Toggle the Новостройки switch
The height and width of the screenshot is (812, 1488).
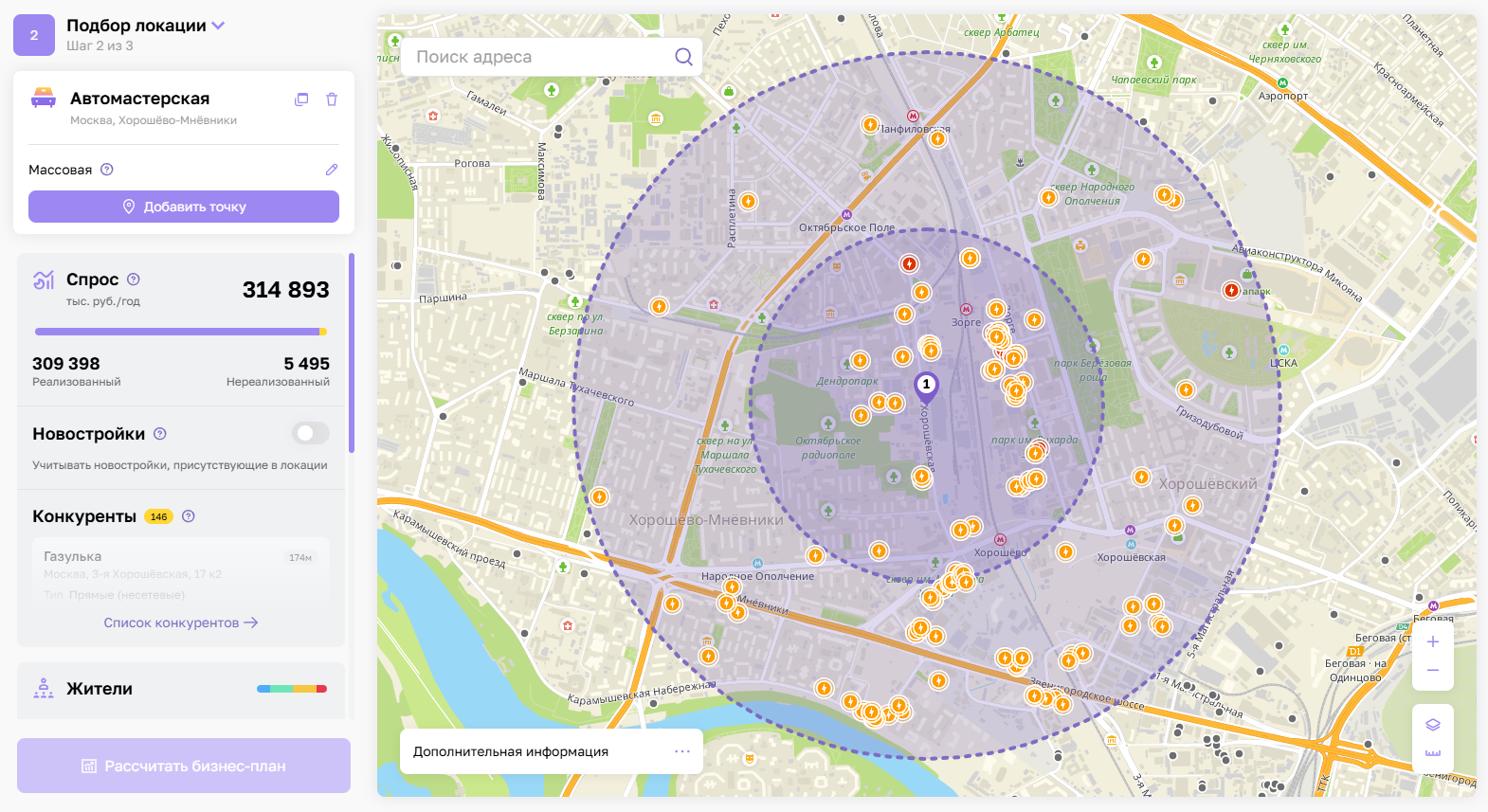click(311, 433)
